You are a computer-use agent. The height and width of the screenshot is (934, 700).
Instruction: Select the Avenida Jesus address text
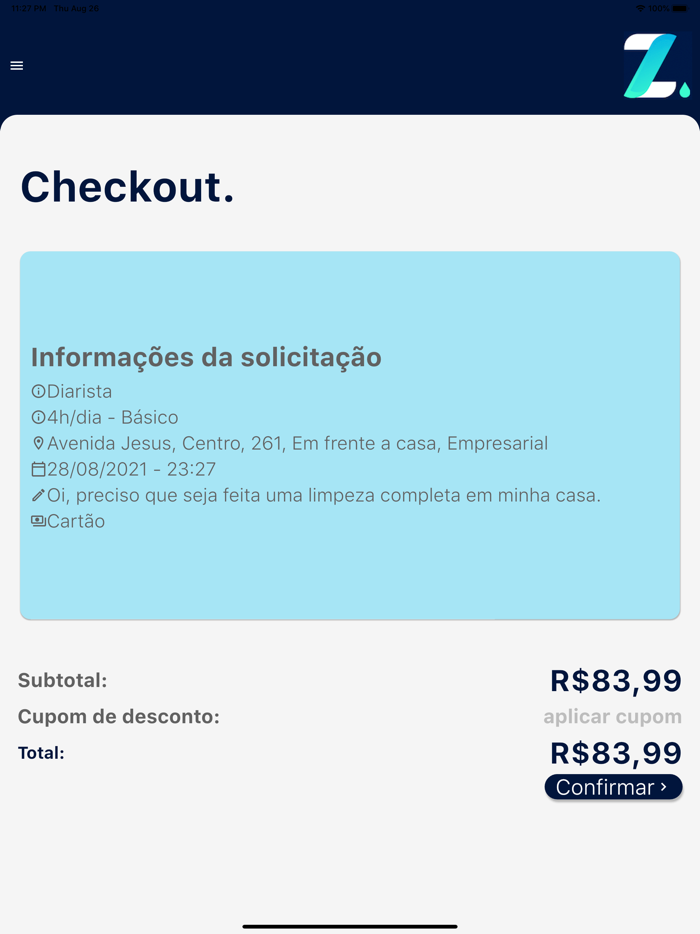pos(297,443)
